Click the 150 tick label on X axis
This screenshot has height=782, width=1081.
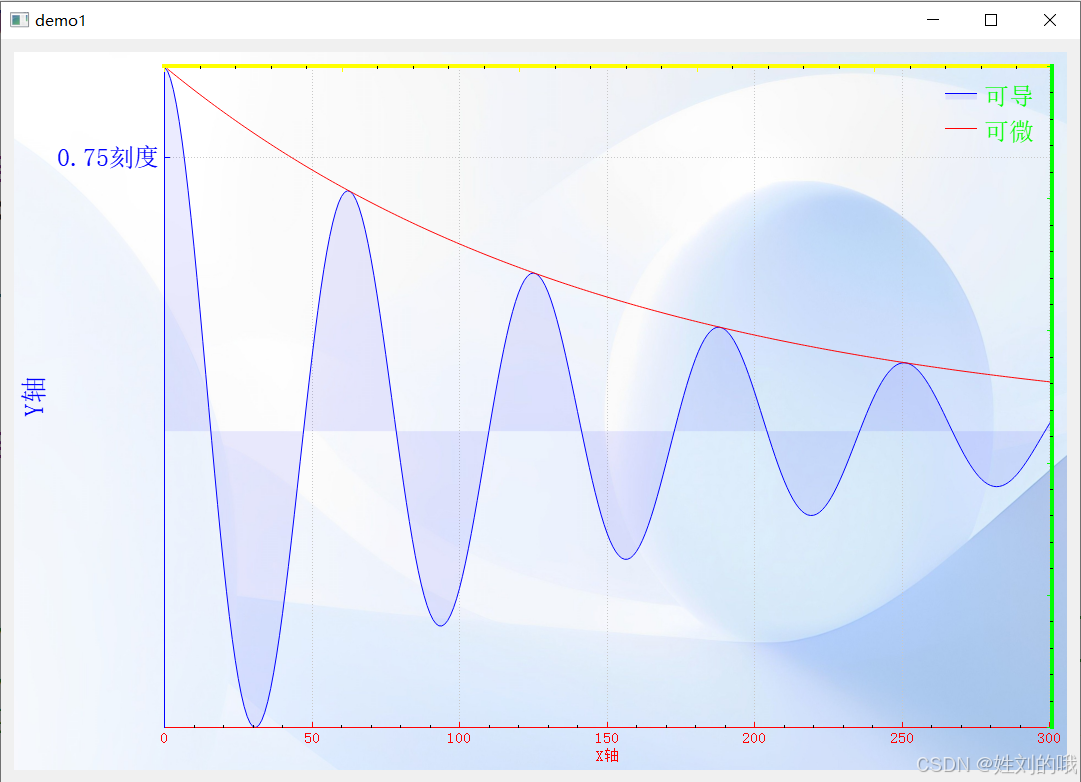tap(607, 738)
